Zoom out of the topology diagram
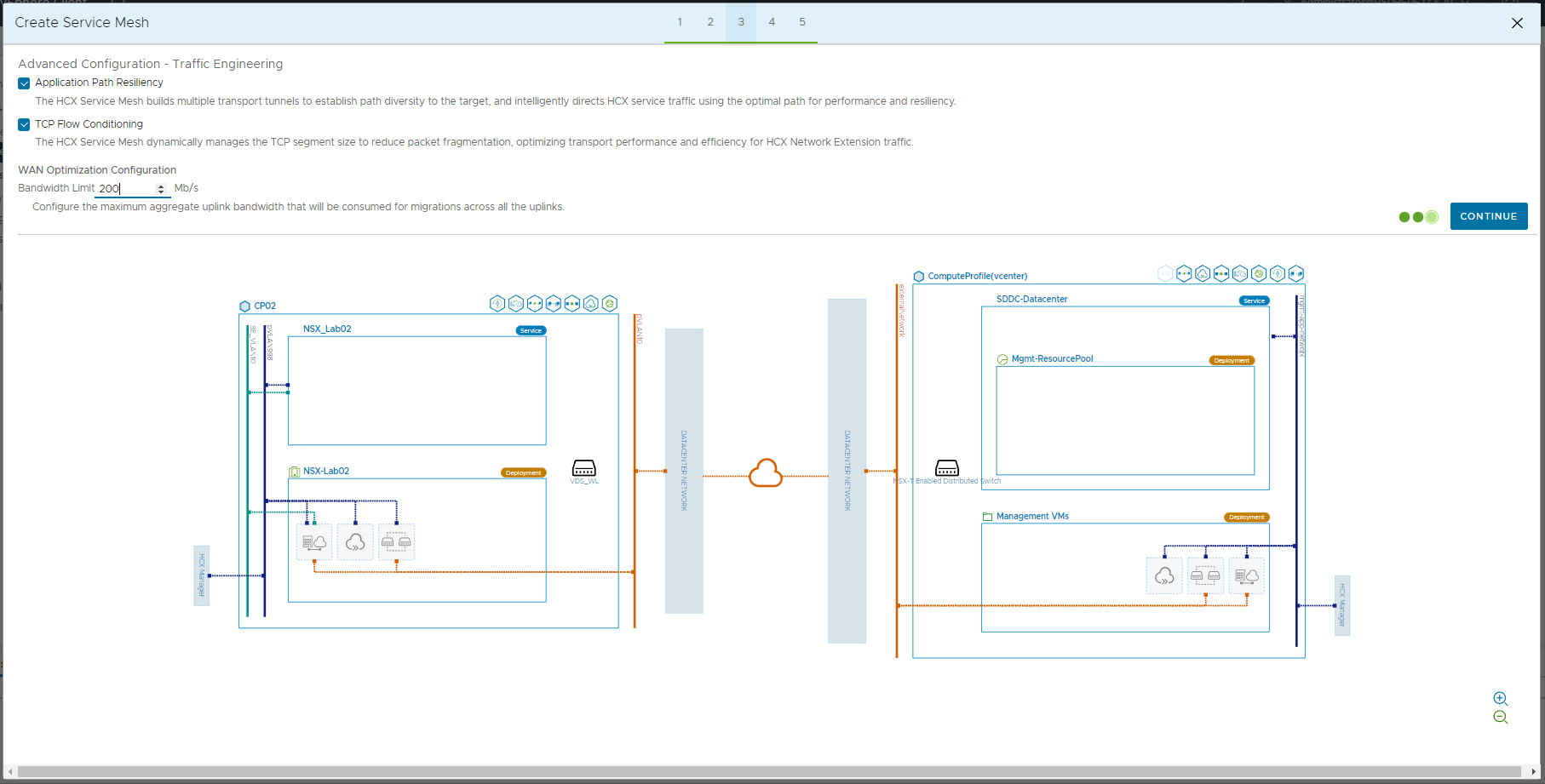The image size is (1545, 784). point(1501,718)
